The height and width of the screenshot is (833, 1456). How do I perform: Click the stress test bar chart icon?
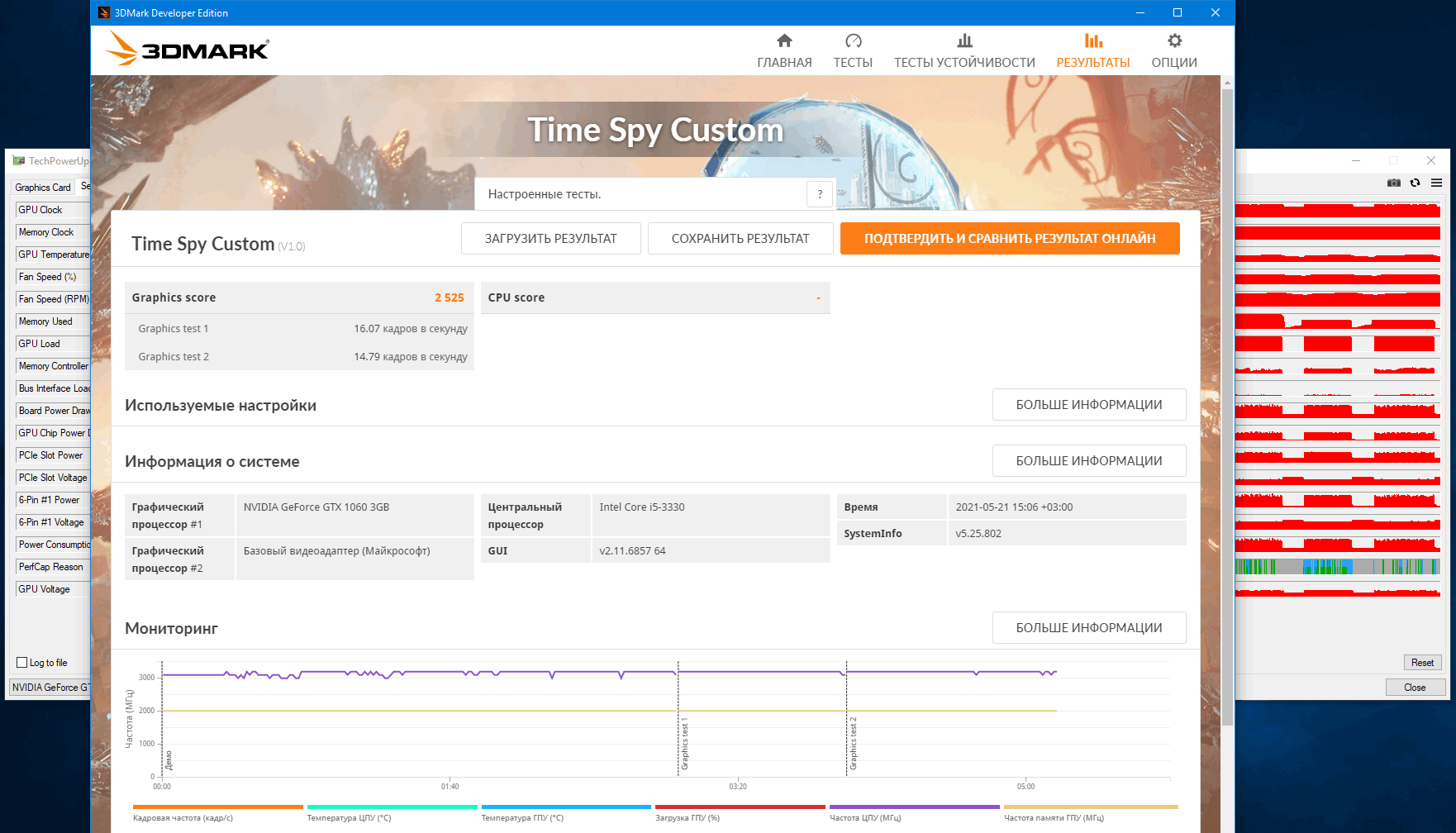click(964, 40)
